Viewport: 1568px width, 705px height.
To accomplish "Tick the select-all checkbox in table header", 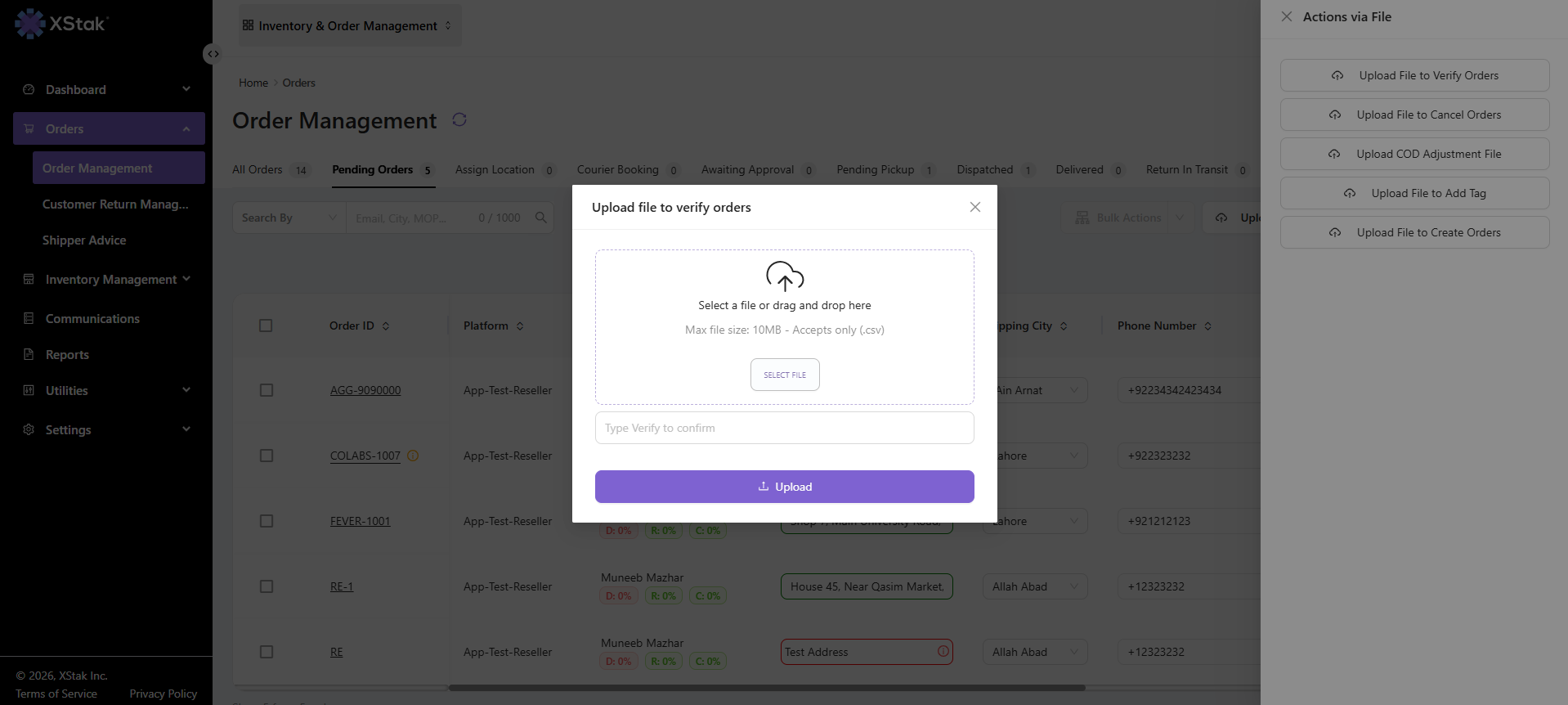I will click(266, 326).
